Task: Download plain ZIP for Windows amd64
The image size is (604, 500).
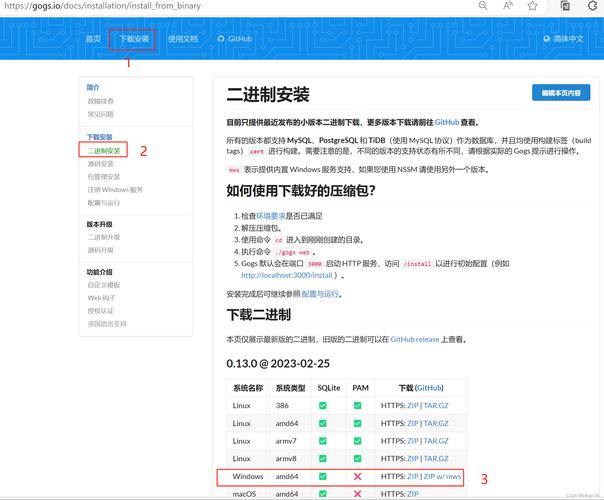Action: point(413,477)
